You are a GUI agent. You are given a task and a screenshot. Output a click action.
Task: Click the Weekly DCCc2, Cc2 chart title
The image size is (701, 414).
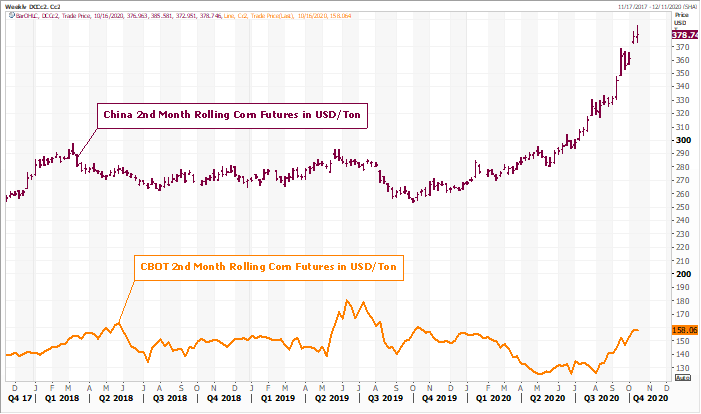[x=32, y=5]
